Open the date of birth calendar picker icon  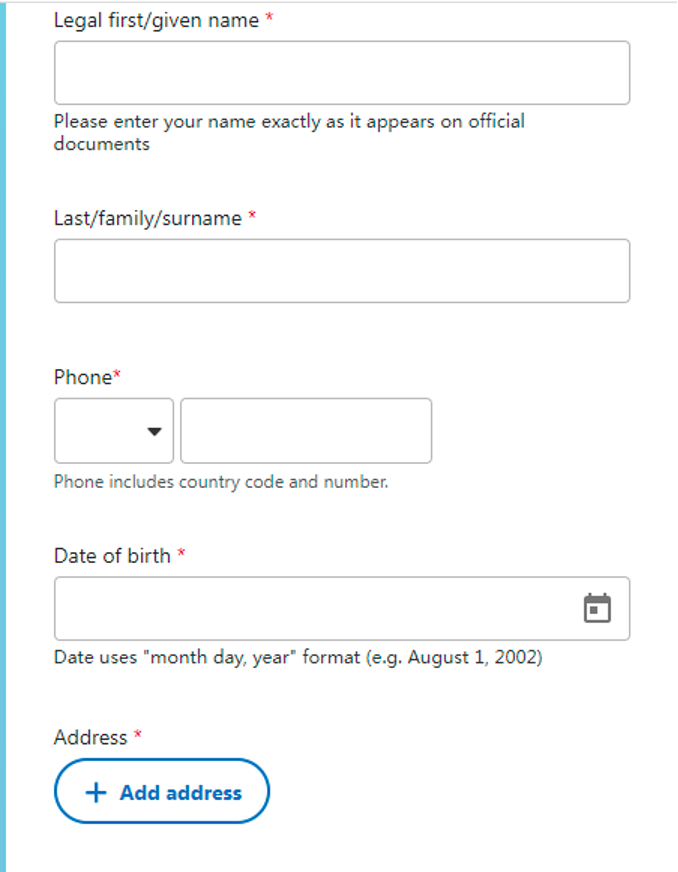point(597,608)
